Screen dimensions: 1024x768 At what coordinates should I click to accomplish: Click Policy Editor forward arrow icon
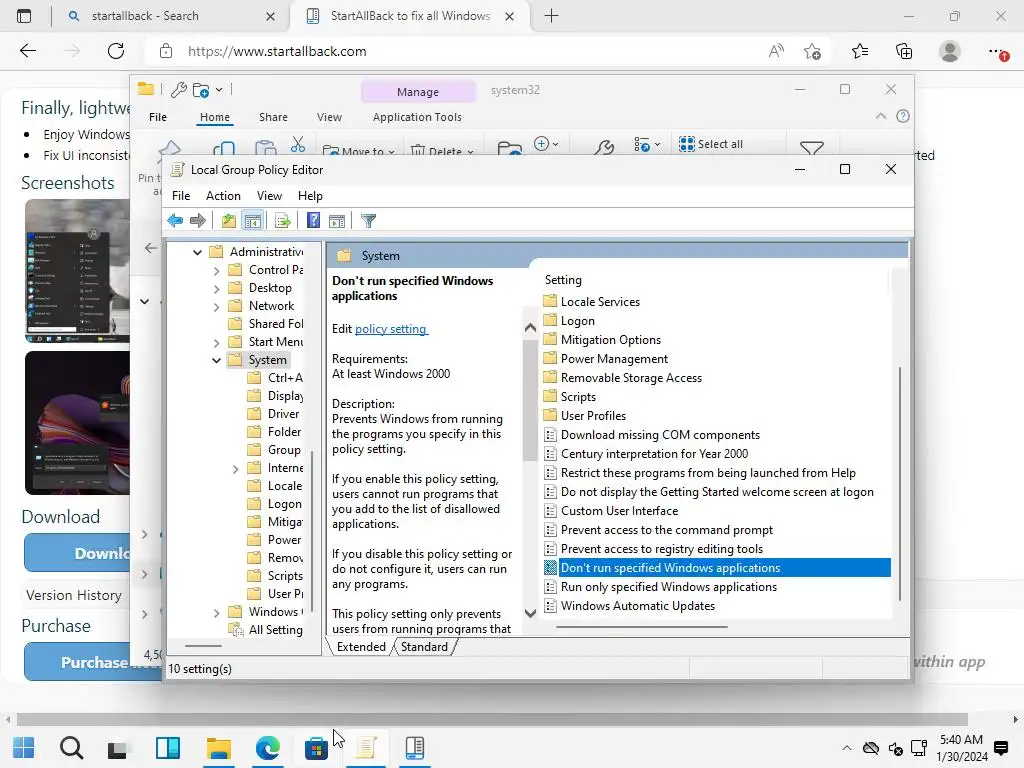click(198, 221)
